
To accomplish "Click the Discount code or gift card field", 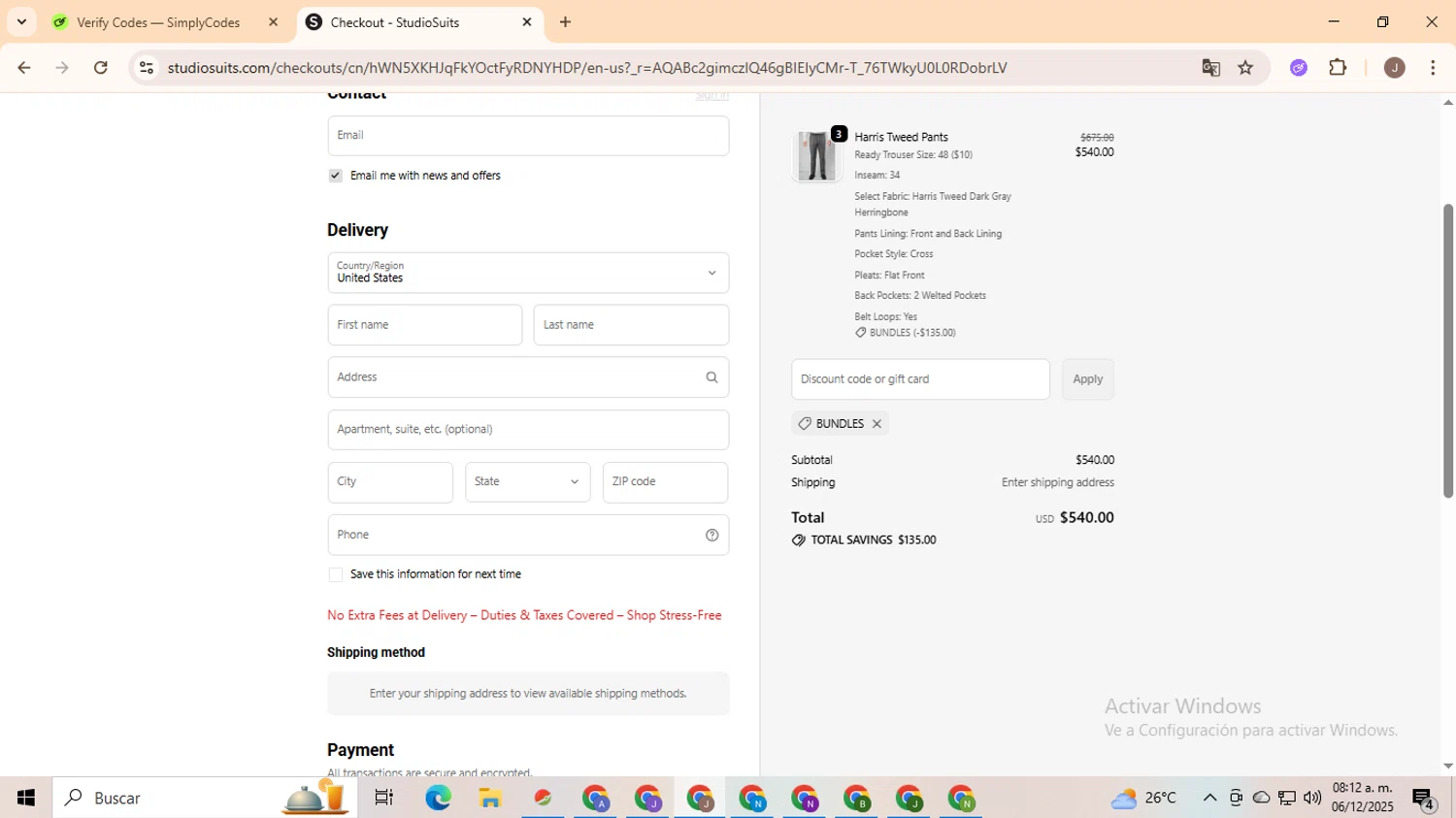I will (920, 379).
